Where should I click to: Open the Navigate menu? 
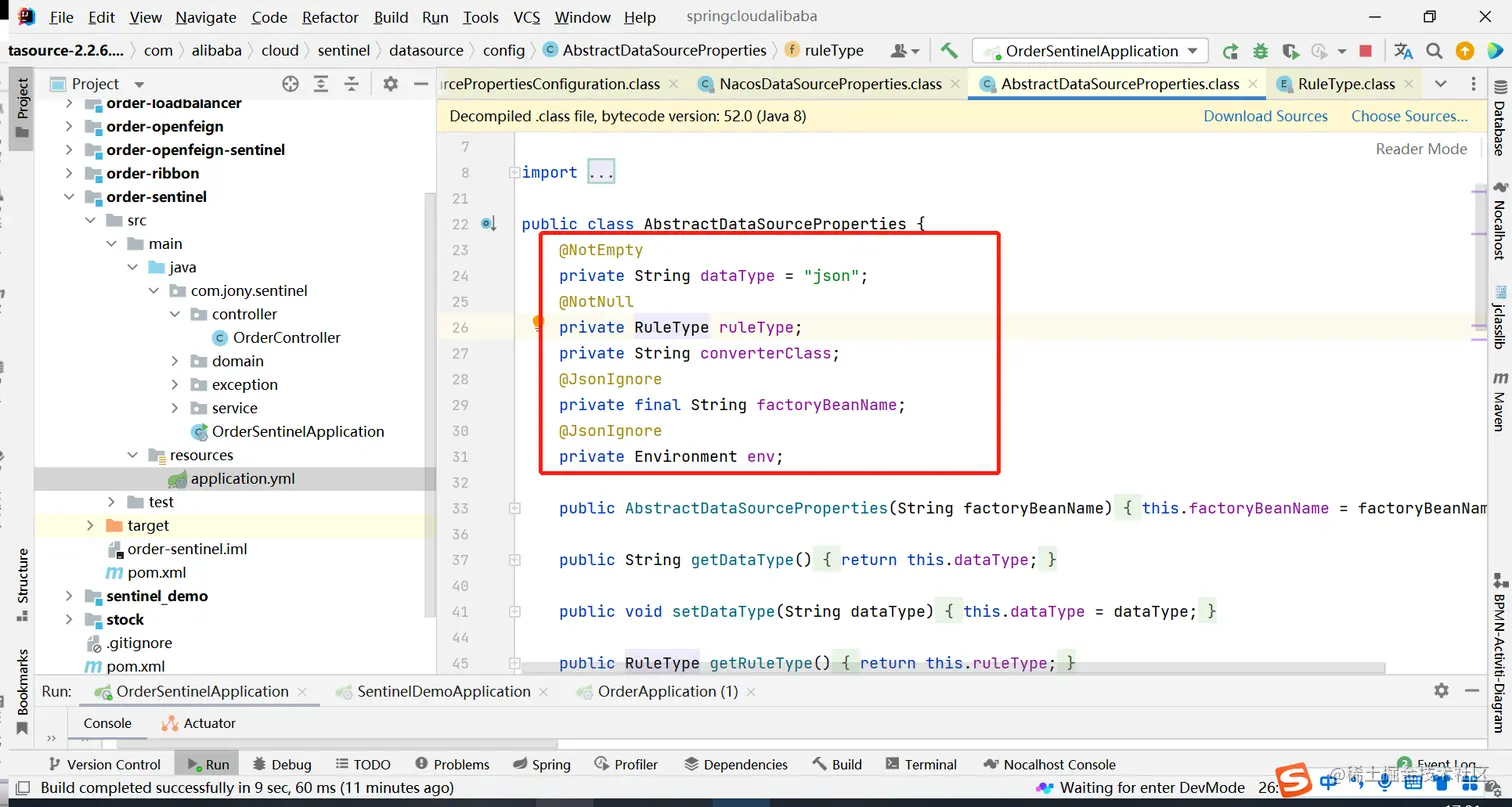pyautogui.click(x=206, y=17)
